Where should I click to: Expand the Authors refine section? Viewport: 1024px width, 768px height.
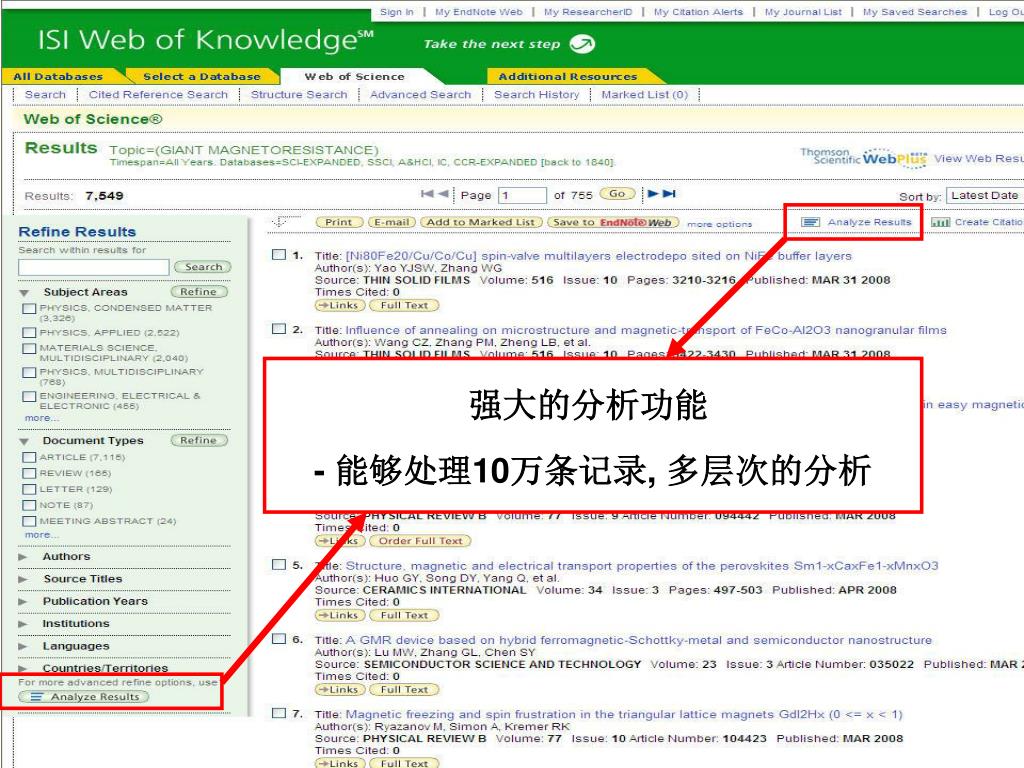pos(24,557)
